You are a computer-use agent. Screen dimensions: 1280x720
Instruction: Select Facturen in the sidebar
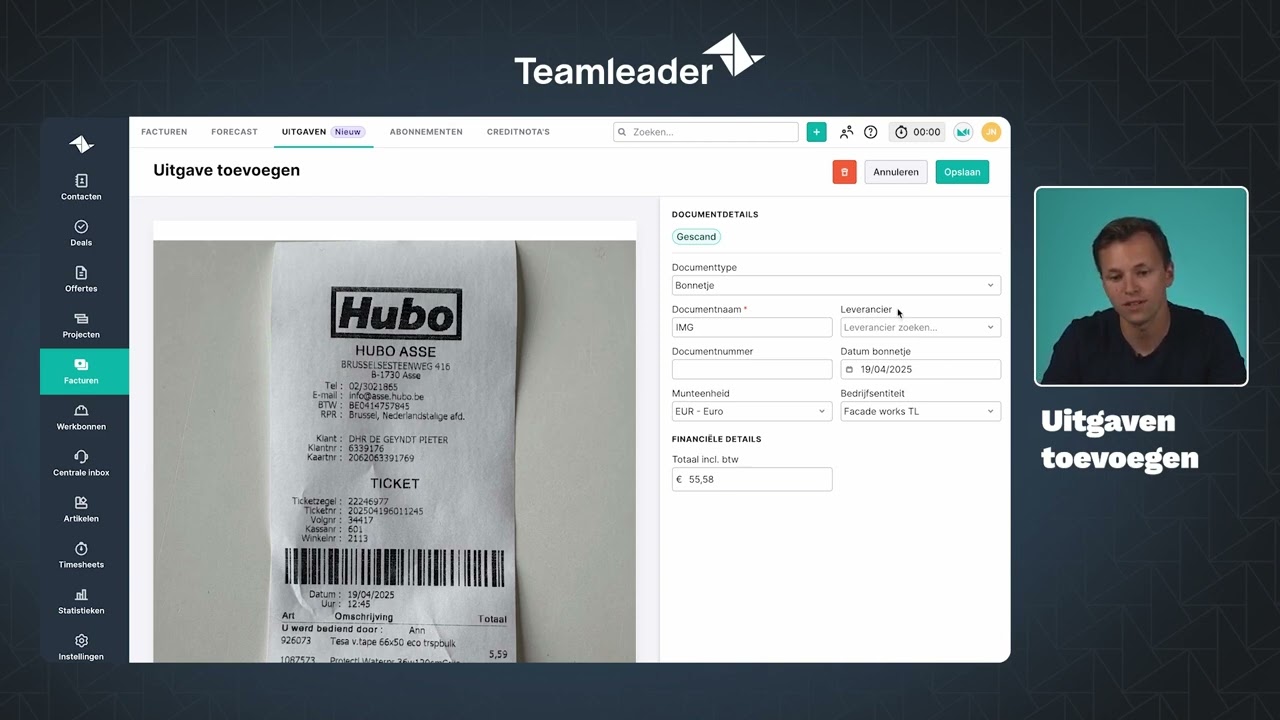[84, 371]
